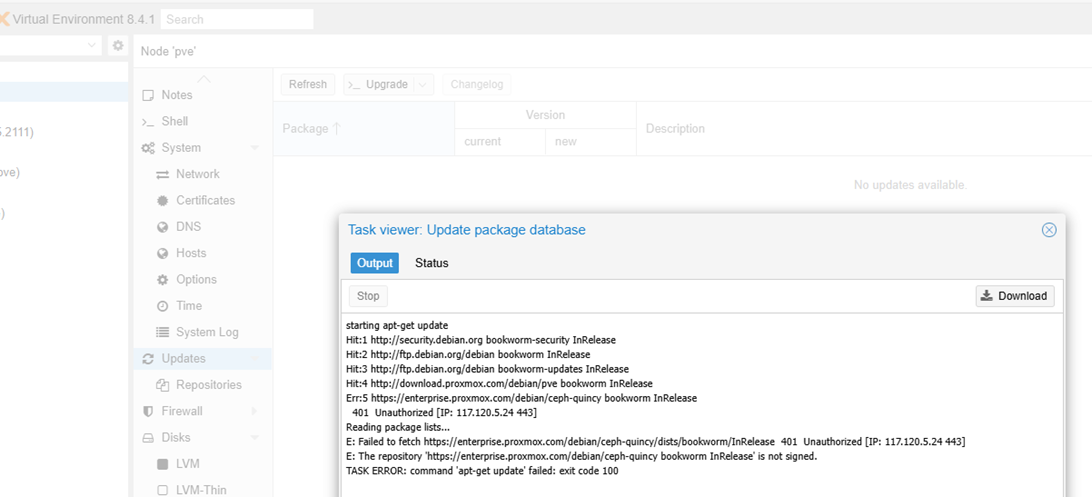Open the Shell console icon
Image resolution: width=1092 pixels, height=497 pixels.
(147, 122)
